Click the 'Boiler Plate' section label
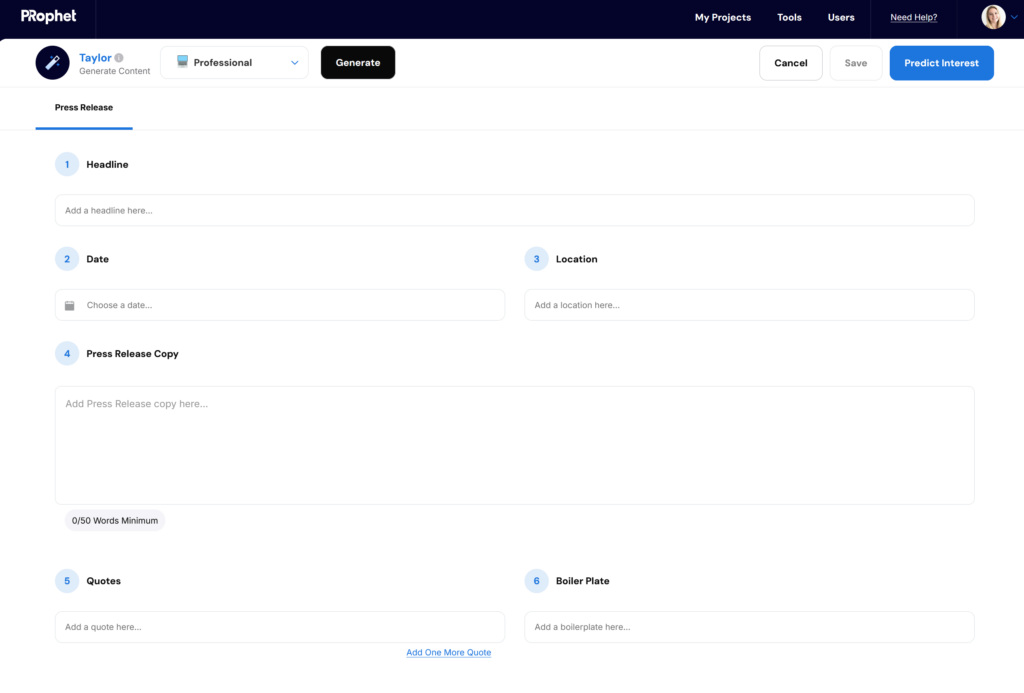 (x=582, y=581)
